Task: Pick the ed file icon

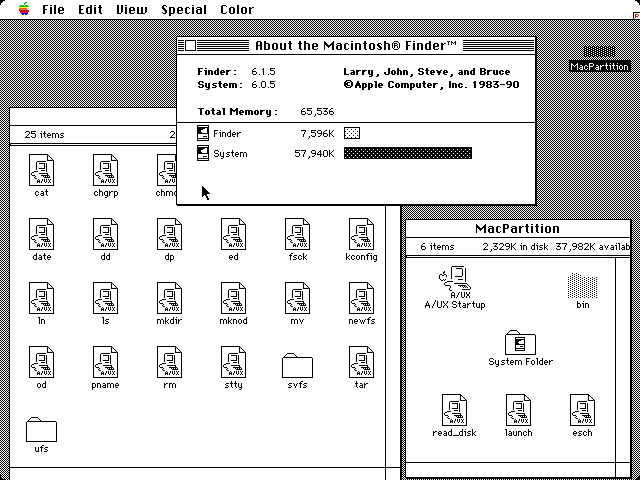Action: coord(233,234)
